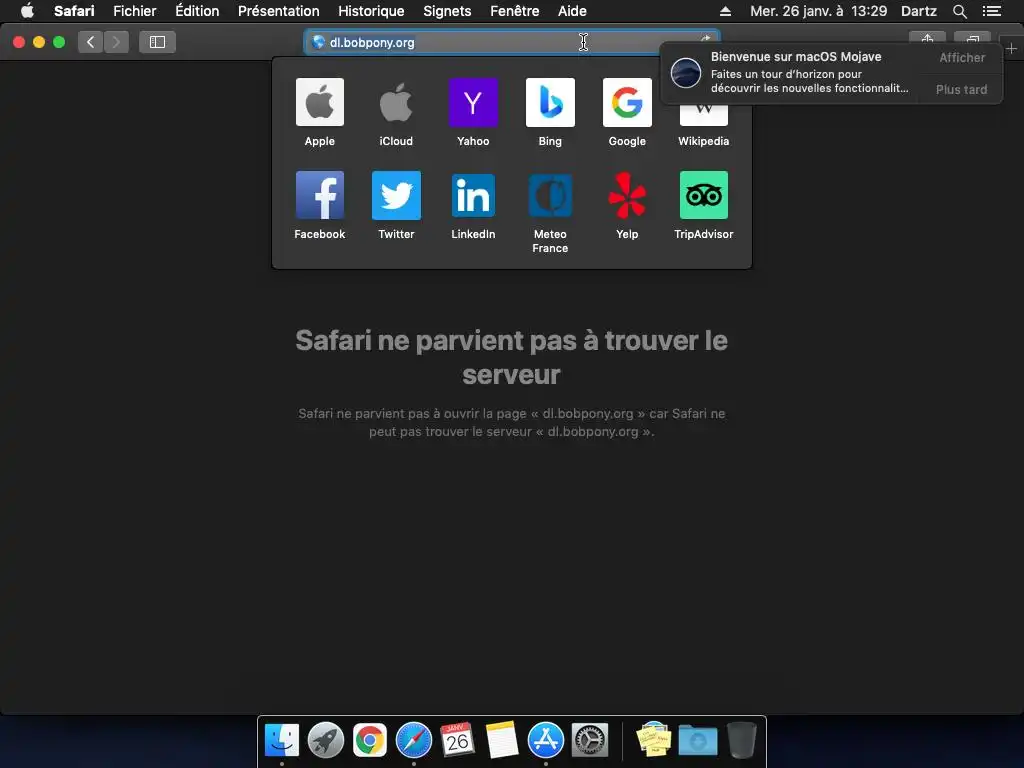1024x768 pixels.
Task: Close the Safari window red button
Action: click(19, 42)
